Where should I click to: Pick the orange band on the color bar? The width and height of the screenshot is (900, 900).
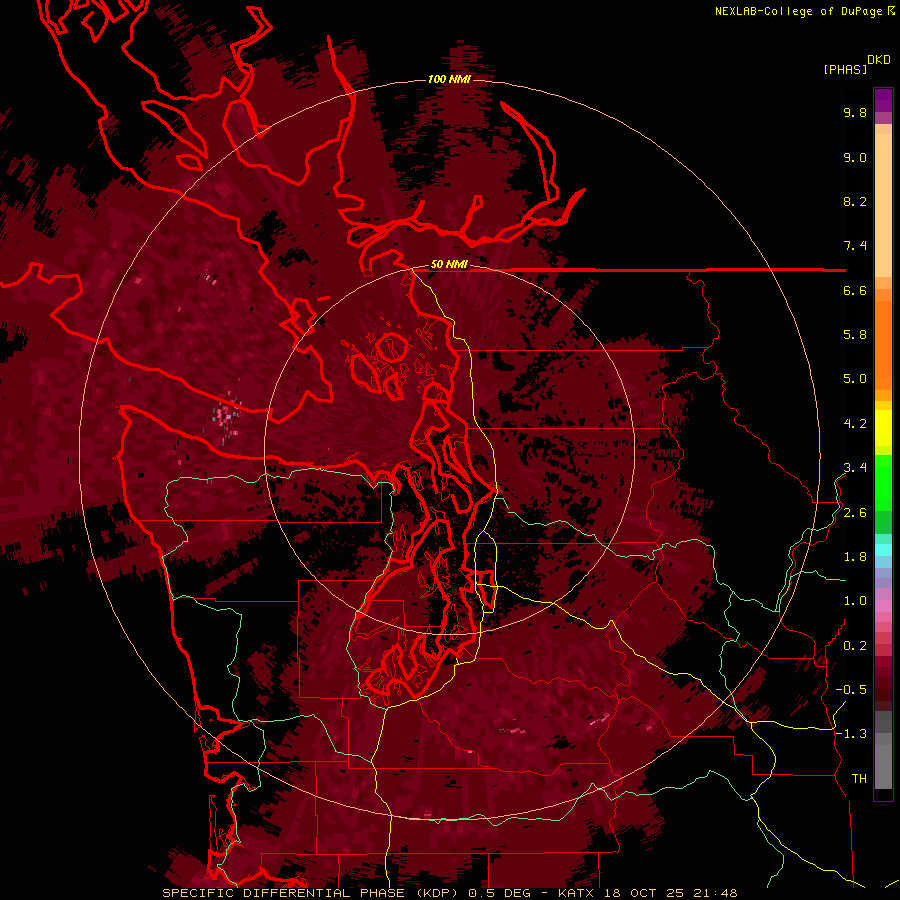tap(883, 346)
